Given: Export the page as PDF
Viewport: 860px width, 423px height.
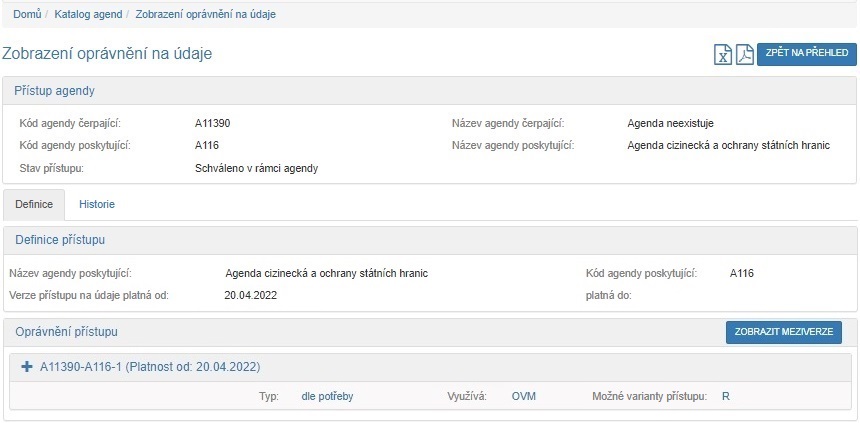Looking at the screenshot, I should (x=744, y=54).
